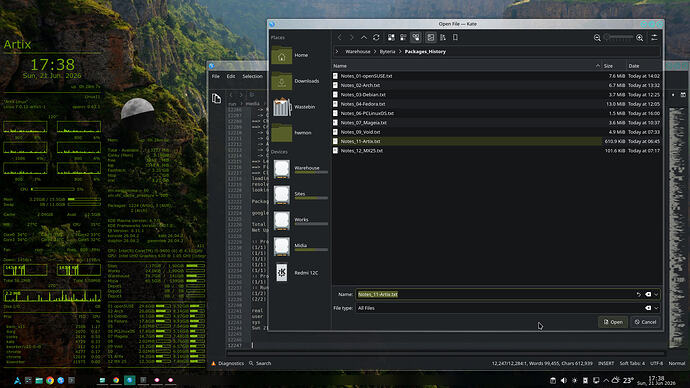Select Notes_09_Void.txt file
This screenshot has width=690, height=388.
click(496, 132)
